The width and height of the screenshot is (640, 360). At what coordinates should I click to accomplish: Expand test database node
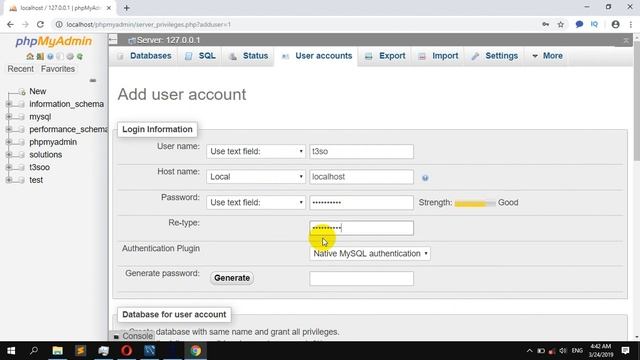pyautogui.click(x=9, y=180)
